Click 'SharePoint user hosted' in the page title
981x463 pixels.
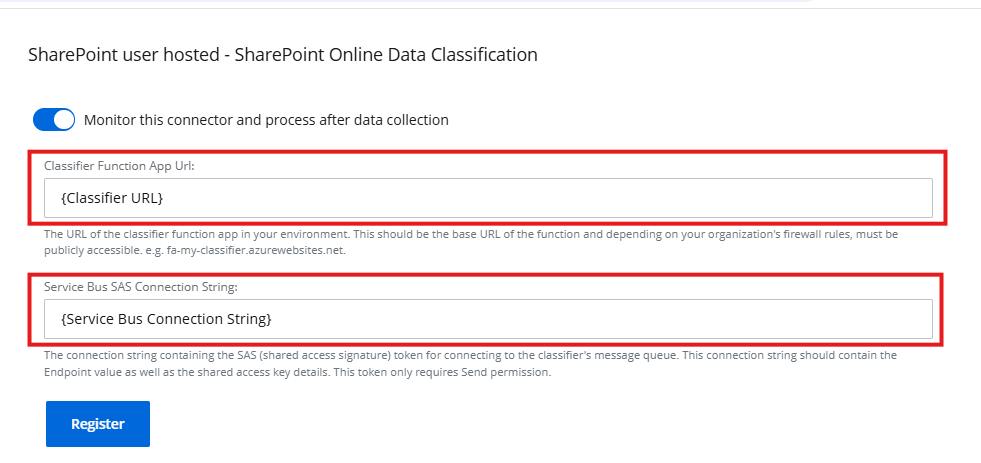123,55
